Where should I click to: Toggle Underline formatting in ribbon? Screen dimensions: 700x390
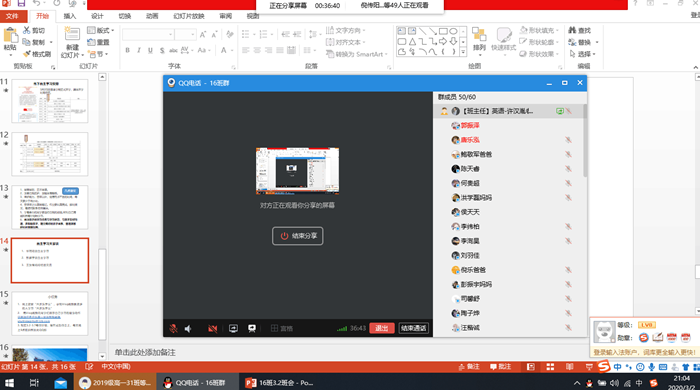(x=150, y=50)
